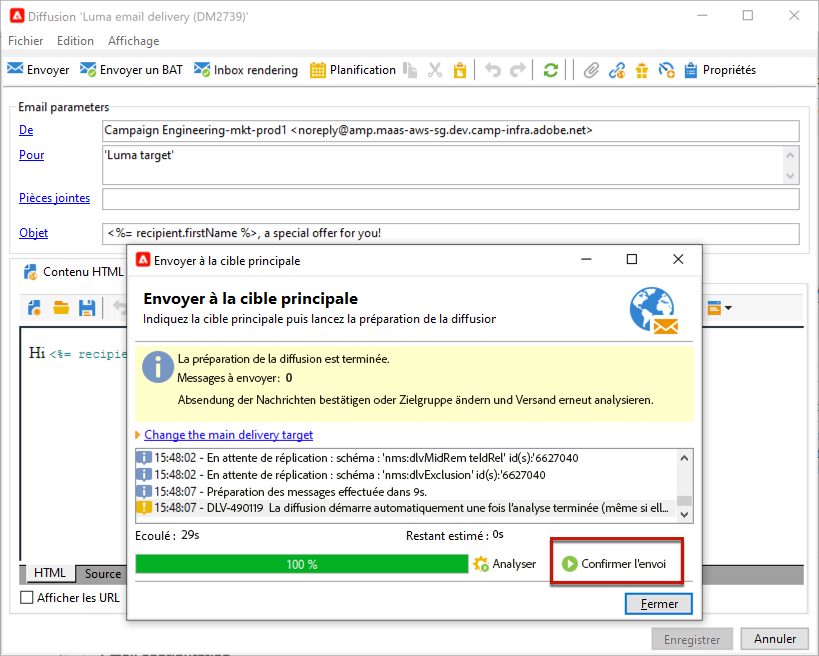Click the info icon in yellow banner
Screen dimensions: 819x656
[158, 367]
